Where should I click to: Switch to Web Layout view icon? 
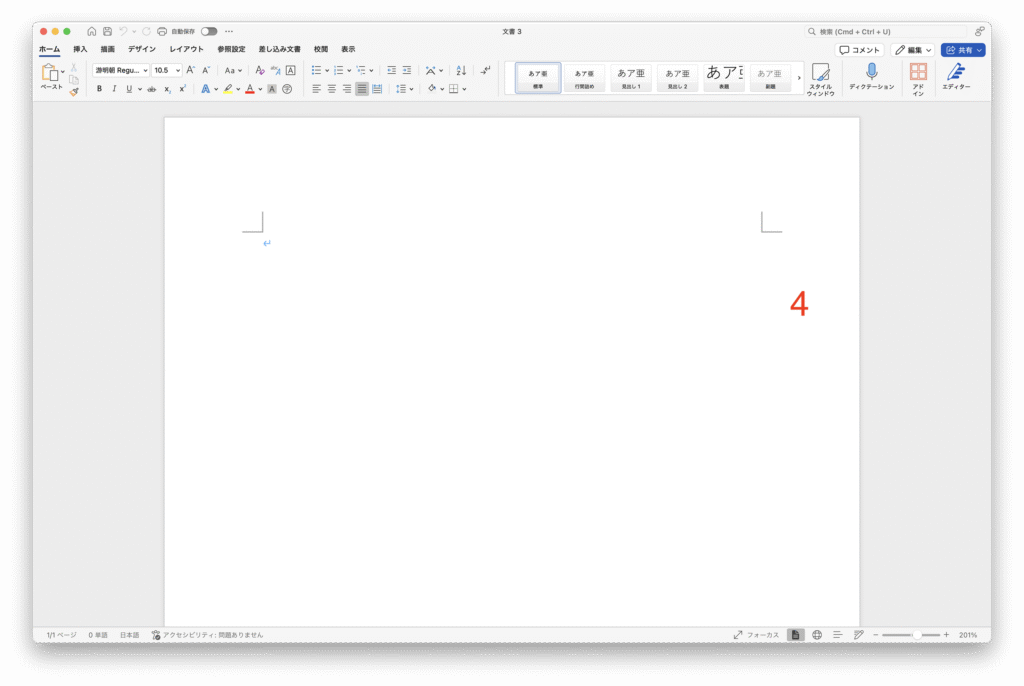817,634
